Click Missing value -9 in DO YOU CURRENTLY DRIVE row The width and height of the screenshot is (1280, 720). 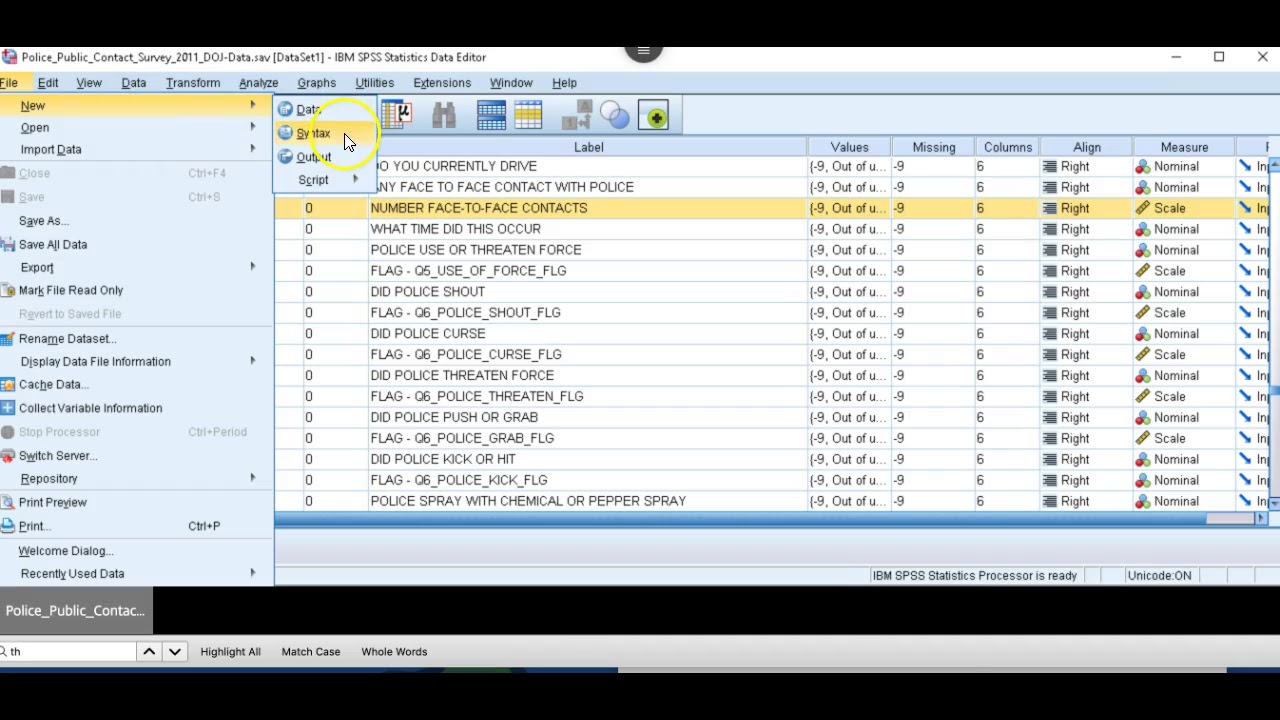(x=899, y=166)
